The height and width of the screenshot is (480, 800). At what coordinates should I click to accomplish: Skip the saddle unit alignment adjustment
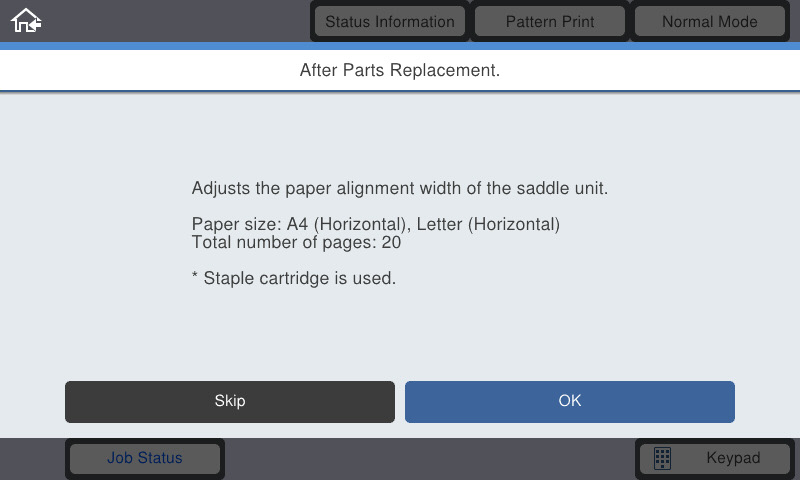[x=230, y=401]
